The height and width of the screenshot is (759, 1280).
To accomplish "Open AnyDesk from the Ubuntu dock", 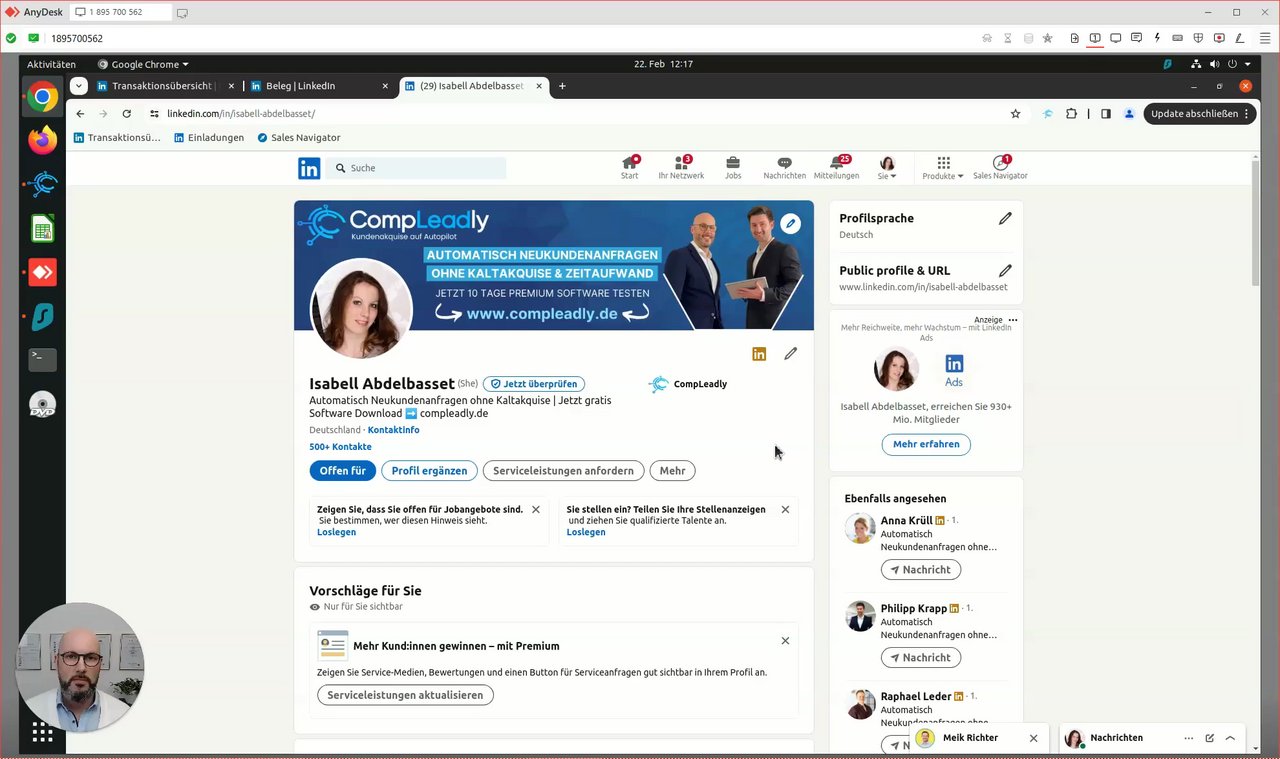I will click(42, 272).
